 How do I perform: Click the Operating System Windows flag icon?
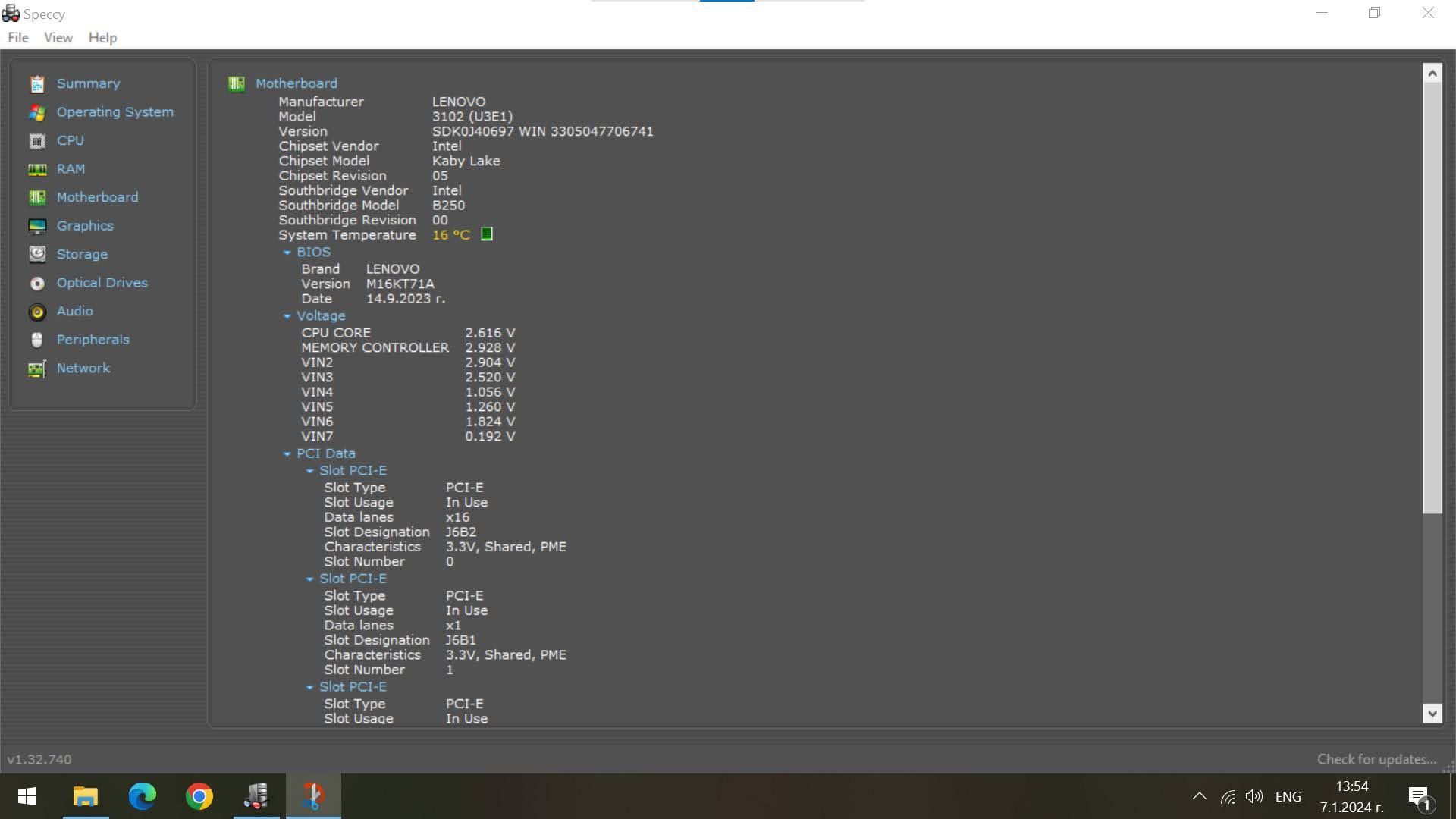pos(37,112)
